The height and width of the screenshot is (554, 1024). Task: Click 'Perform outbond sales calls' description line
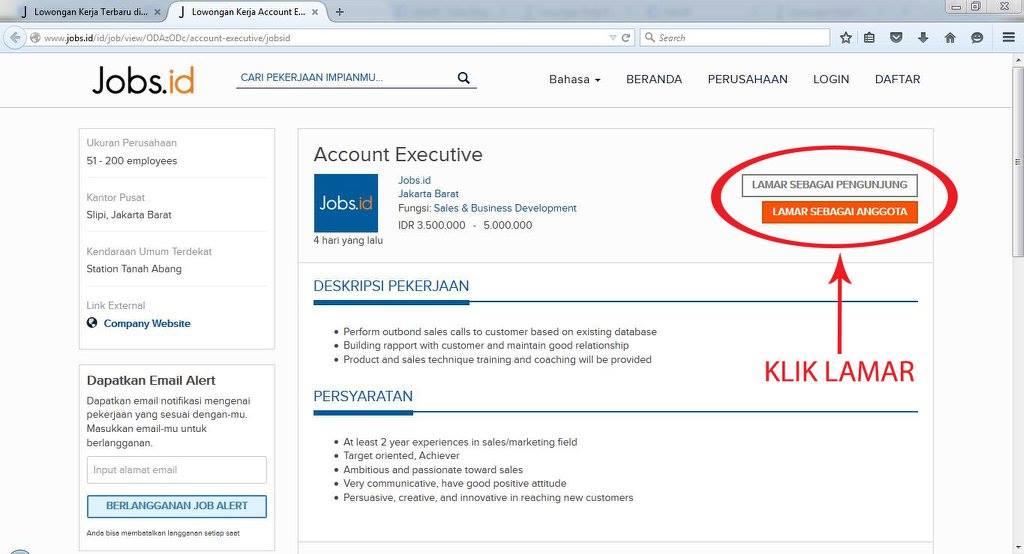coord(500,332)
